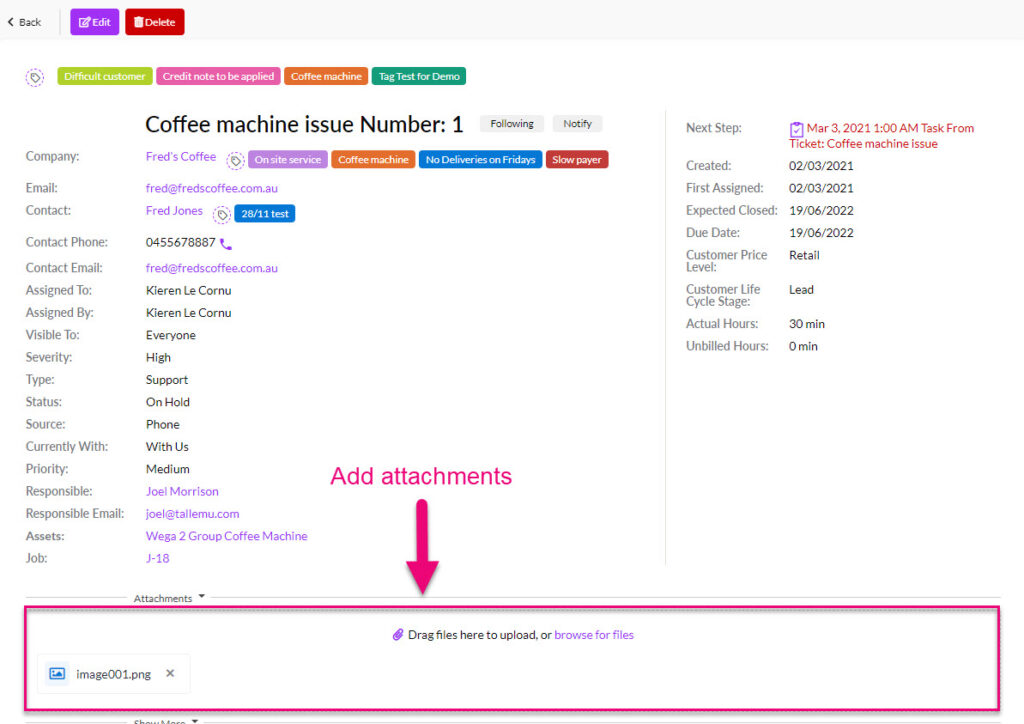This screenshot has height=724, width=1024.
Task: Click the tag icon beside Fred Jones
Action: coord(221,213)
